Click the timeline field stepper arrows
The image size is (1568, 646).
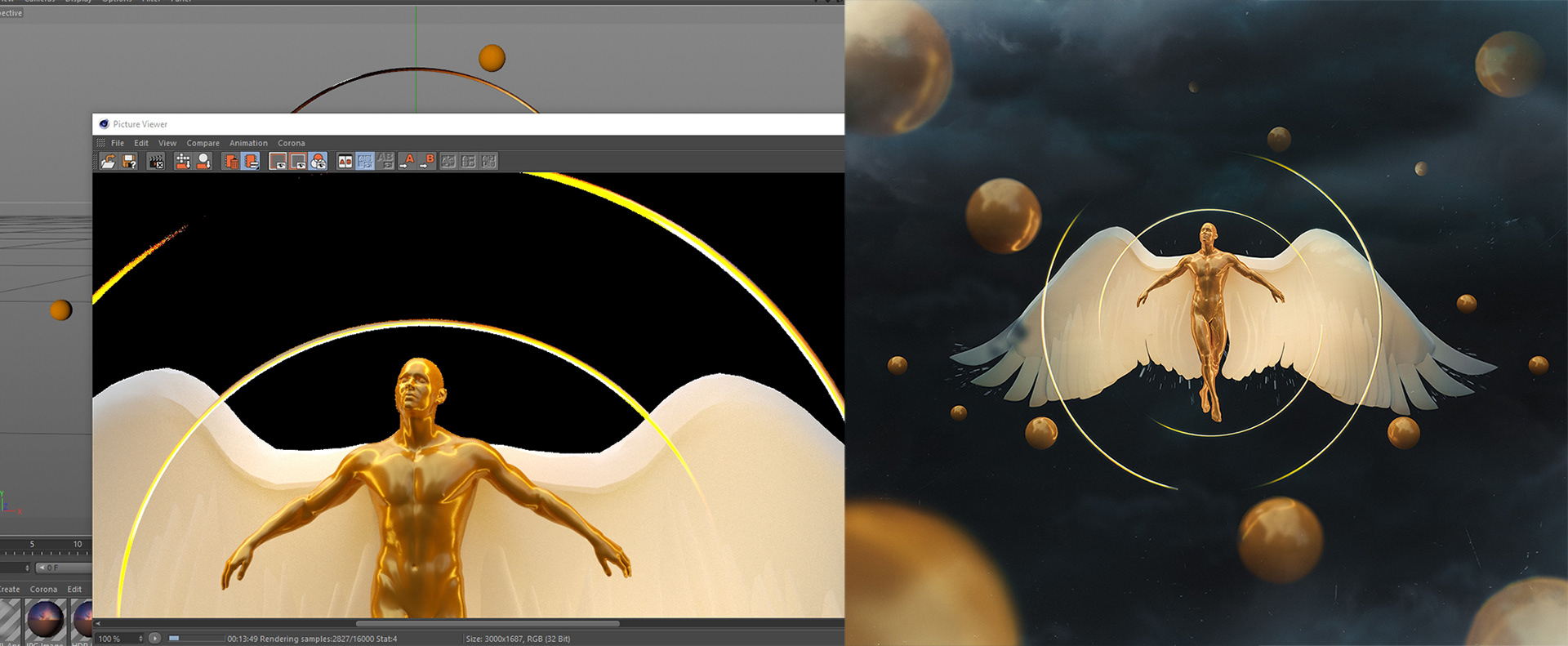click(28, 568)
